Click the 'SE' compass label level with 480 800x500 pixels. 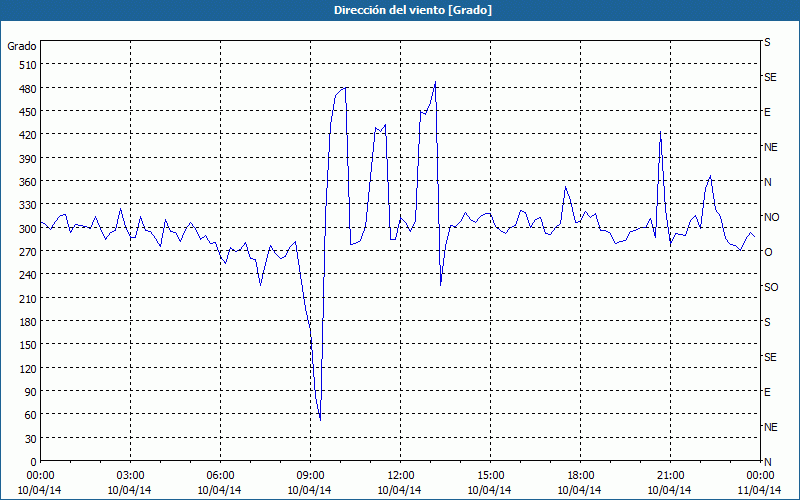coord(770,78)
